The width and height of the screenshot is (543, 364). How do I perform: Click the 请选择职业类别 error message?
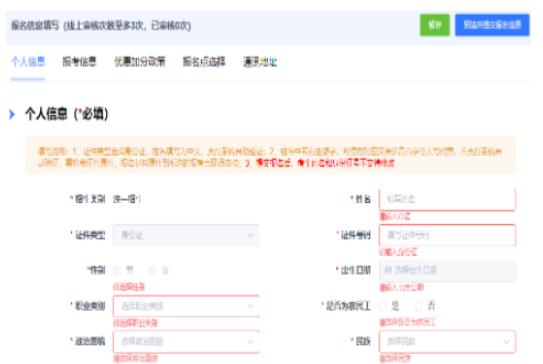(135, 323)
